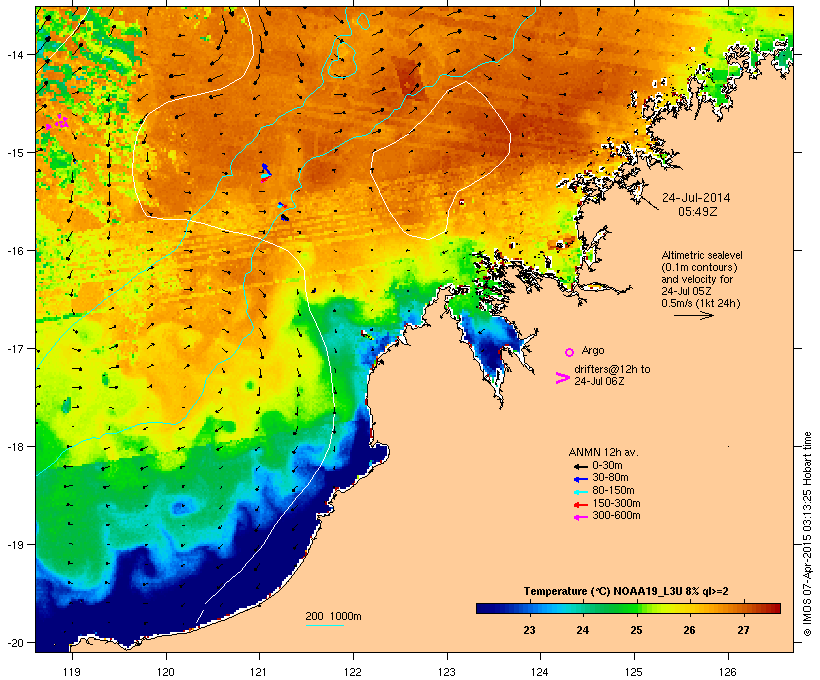Click the ANMN 12h av. legend heading

(x=603, y=452)
